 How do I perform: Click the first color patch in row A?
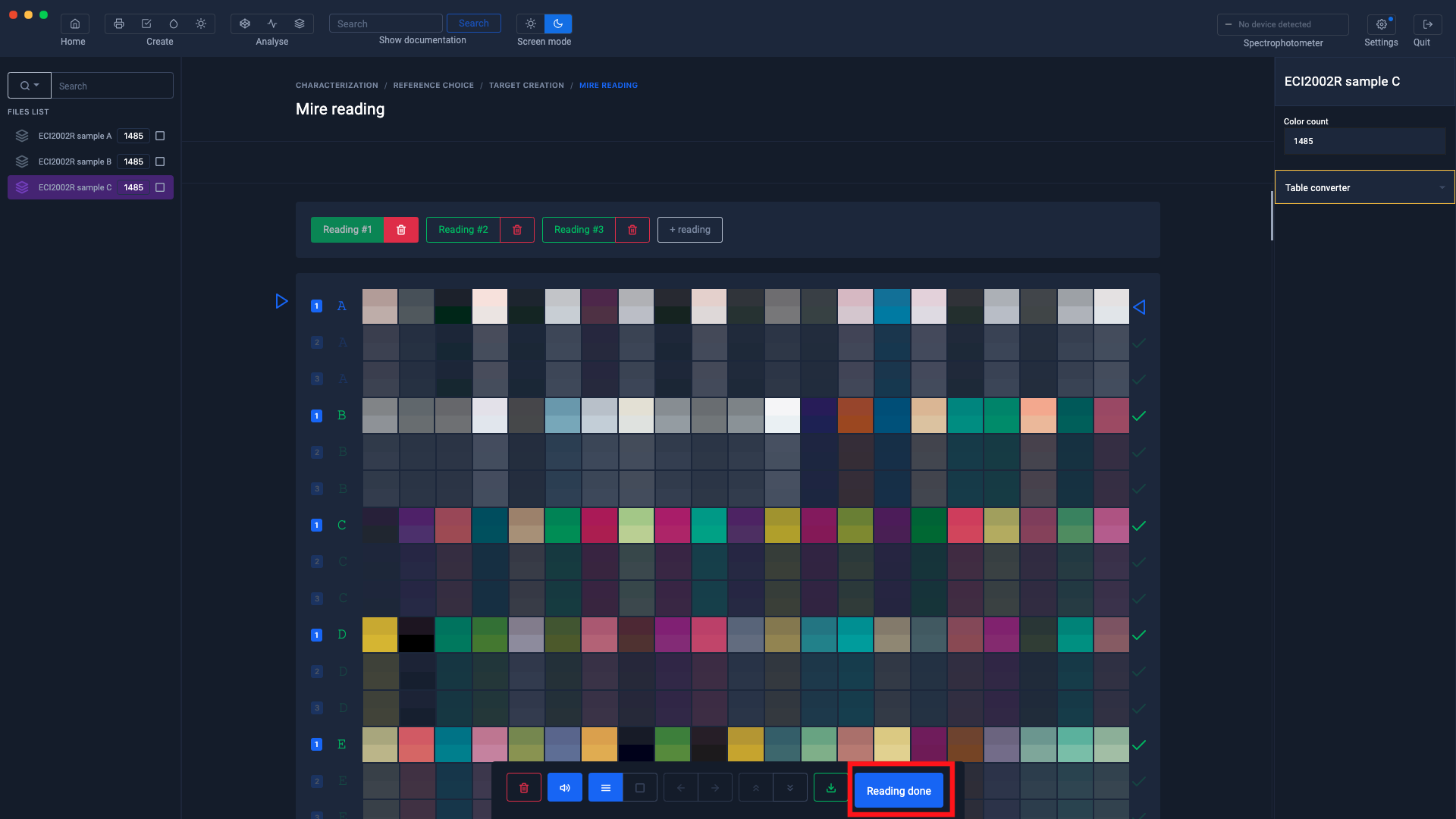pos(380,306)
